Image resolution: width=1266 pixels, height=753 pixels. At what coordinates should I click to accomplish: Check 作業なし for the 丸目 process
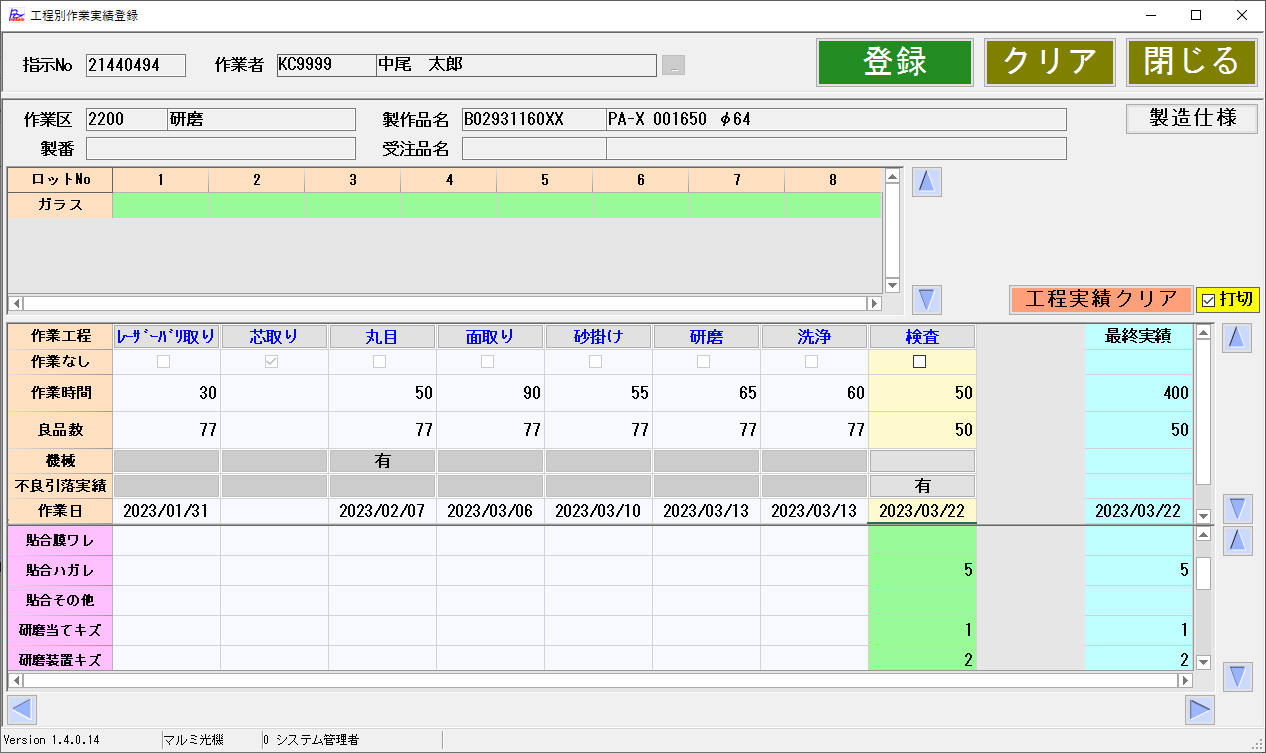tap(380, 362)
